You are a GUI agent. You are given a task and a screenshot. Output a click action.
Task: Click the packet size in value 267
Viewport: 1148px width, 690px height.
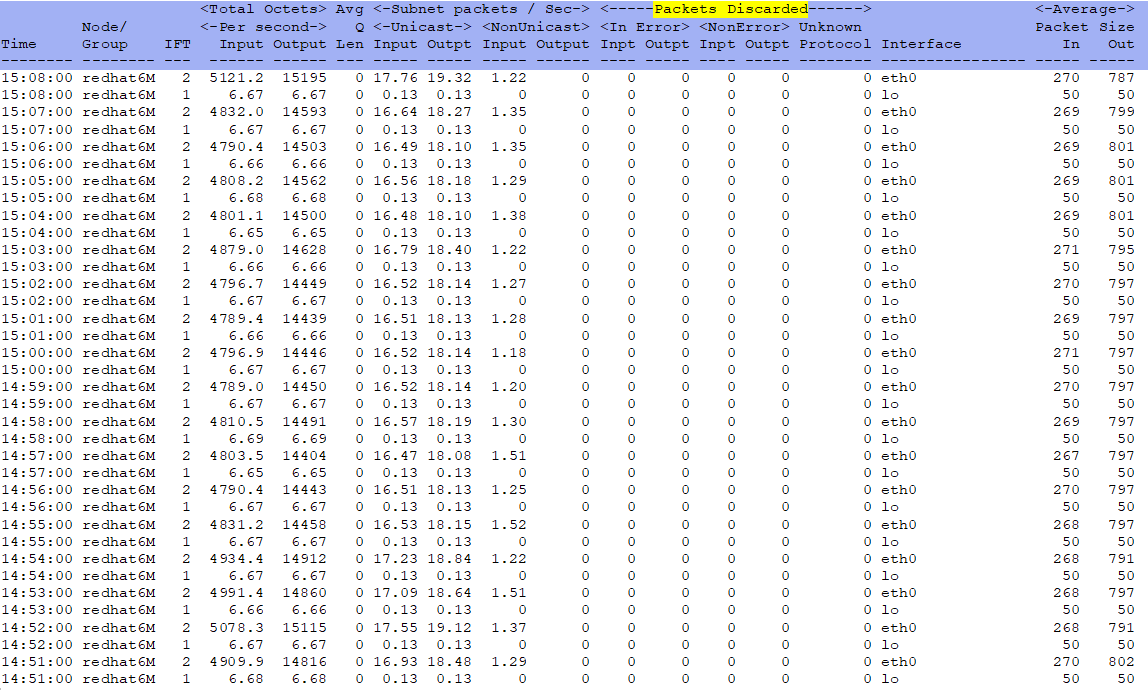[x=1066, y=456]
